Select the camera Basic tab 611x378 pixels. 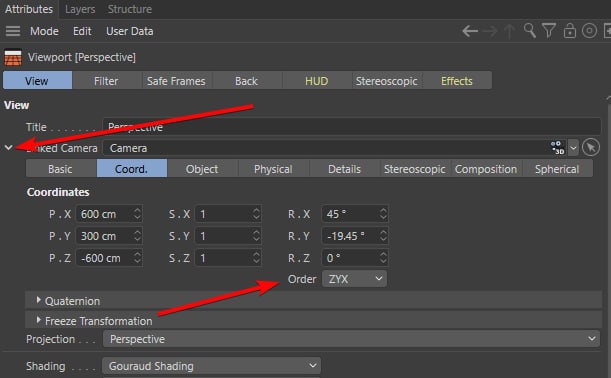click(x=60, y=169)
